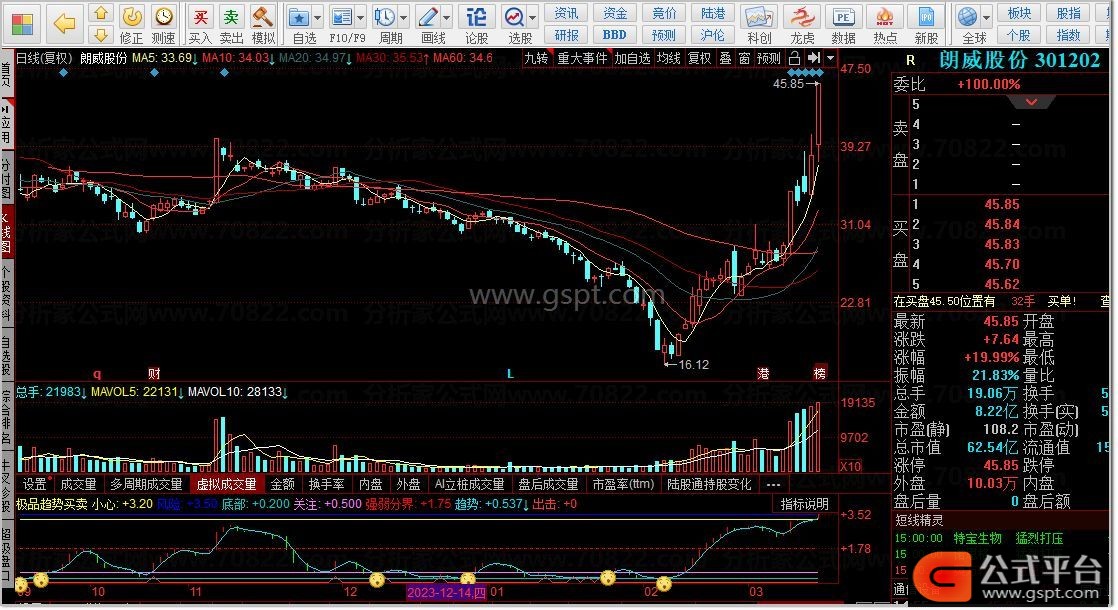Screen dimensions: 1118x610
Task: Expand the 选股 dropdown arrow
Action: [x=533, y=17]
